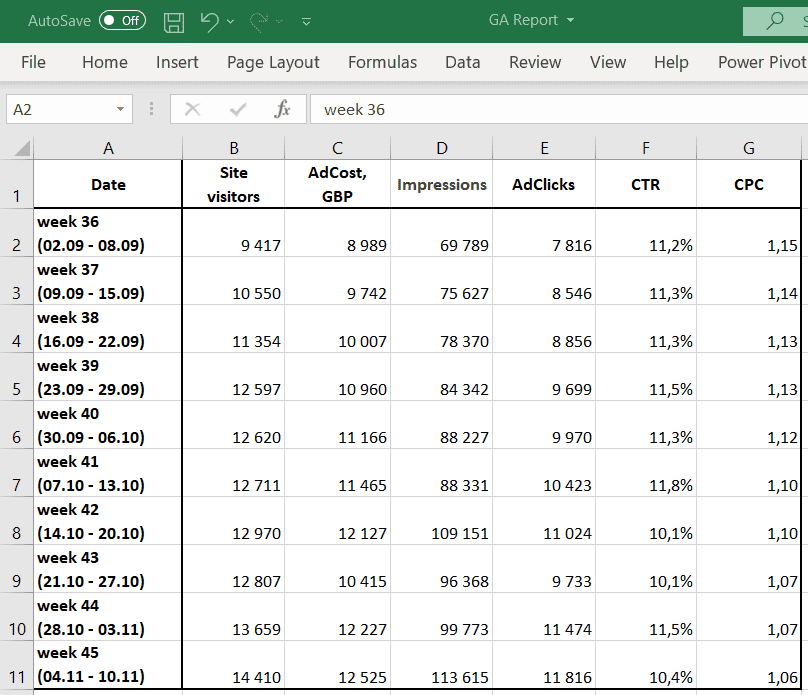This screenshot has height=695, width=808.
Task: Click CPC value 1,06
Action: click(749, 665)
